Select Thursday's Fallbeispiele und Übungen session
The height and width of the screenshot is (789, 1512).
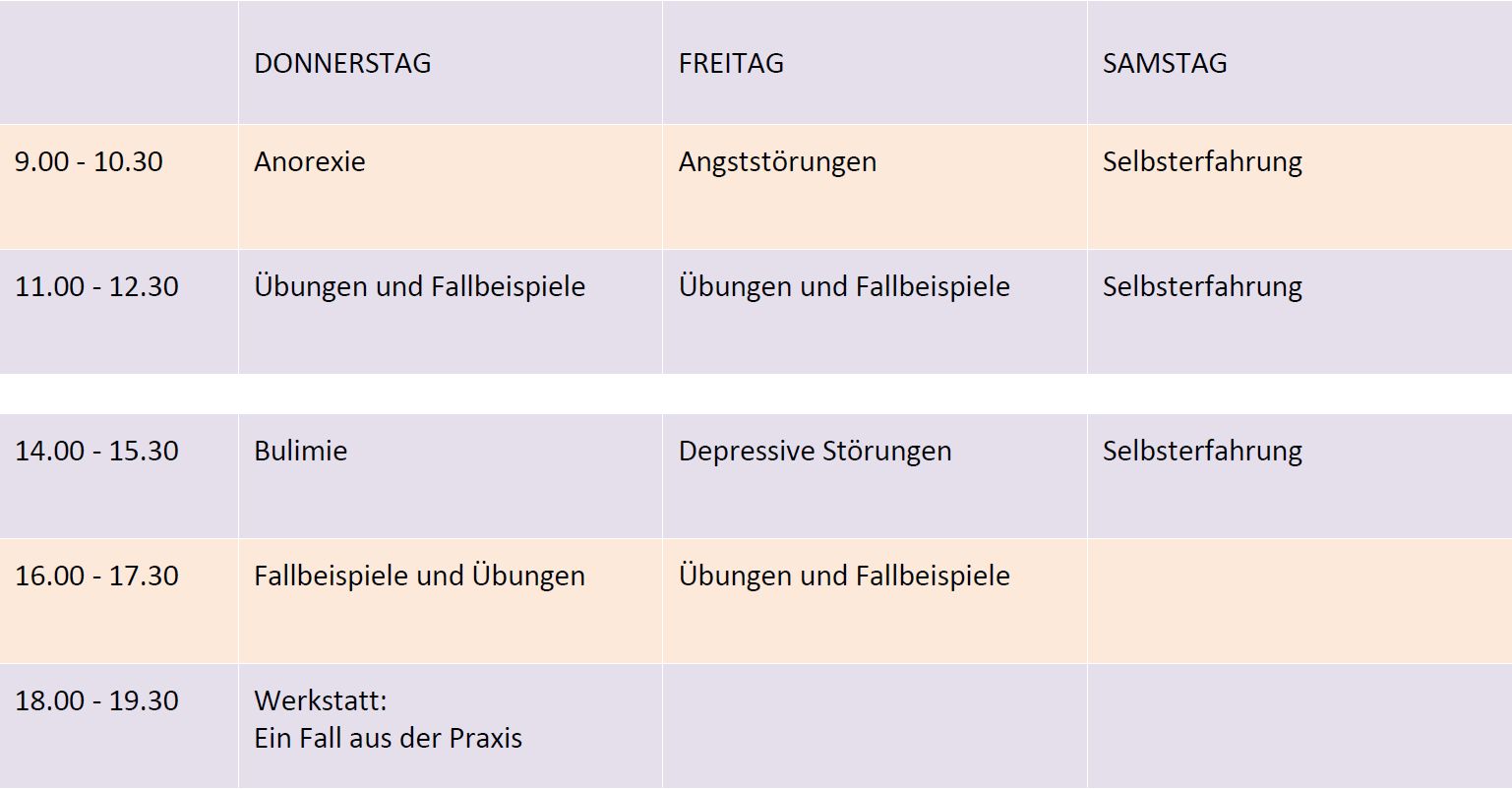click(419, 576)
